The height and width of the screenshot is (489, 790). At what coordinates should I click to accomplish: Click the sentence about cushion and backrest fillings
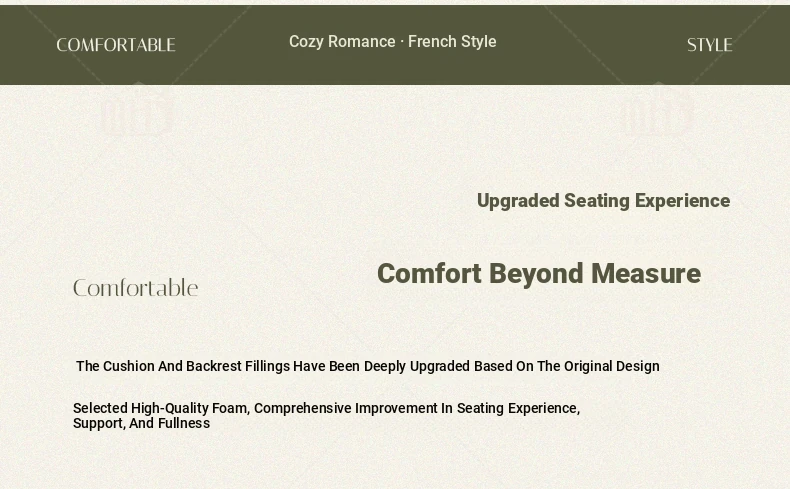point(367,366)
